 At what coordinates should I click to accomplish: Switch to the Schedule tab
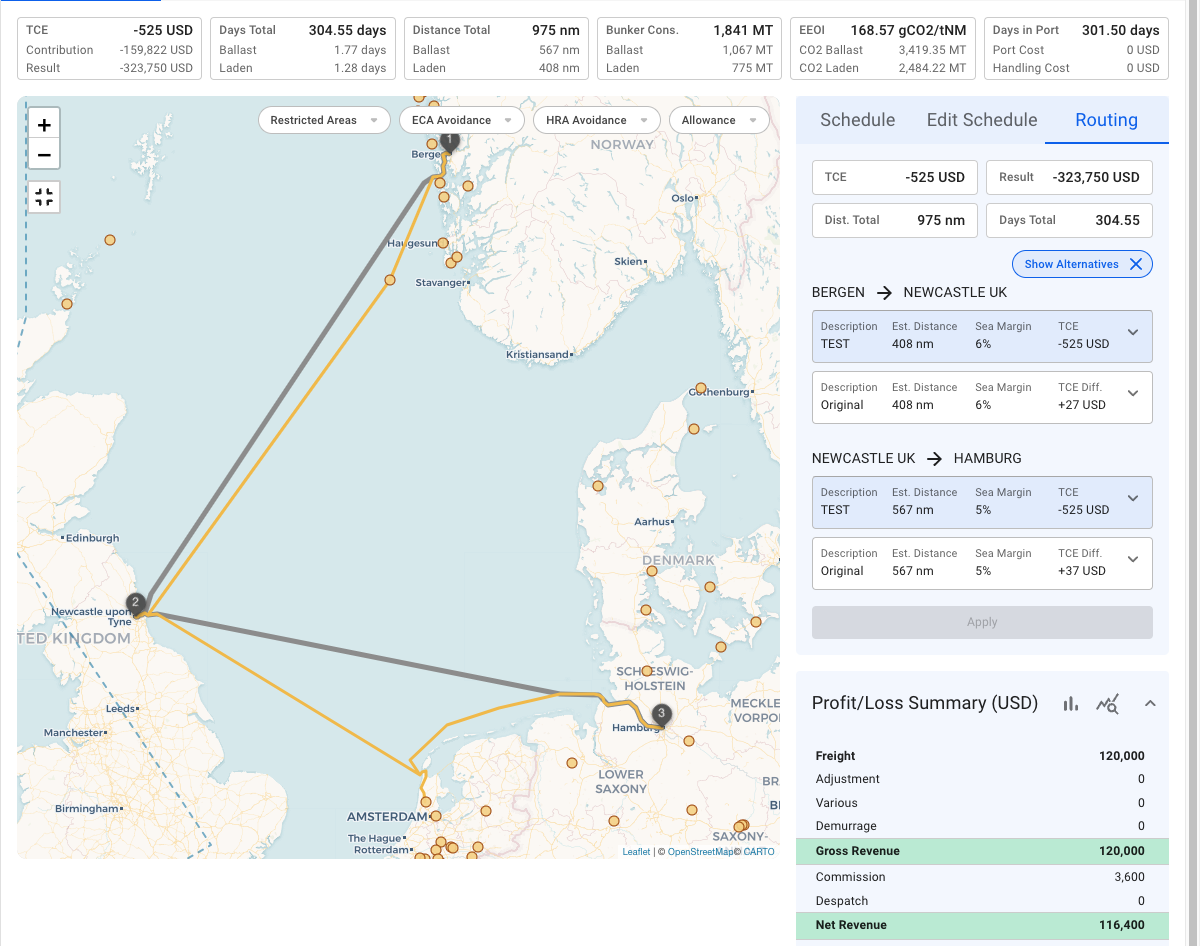tap(857, 120)
